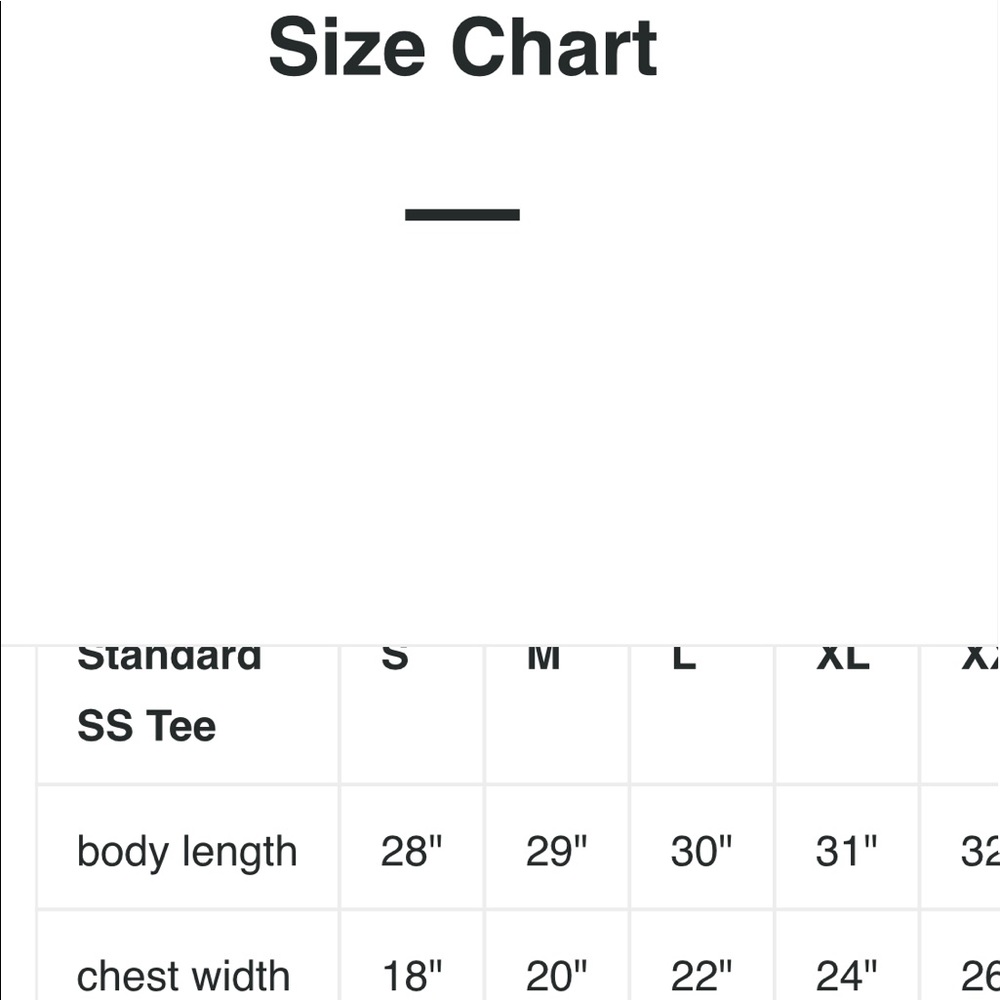Select the 20" chest width cell

(x=557, y=956)
